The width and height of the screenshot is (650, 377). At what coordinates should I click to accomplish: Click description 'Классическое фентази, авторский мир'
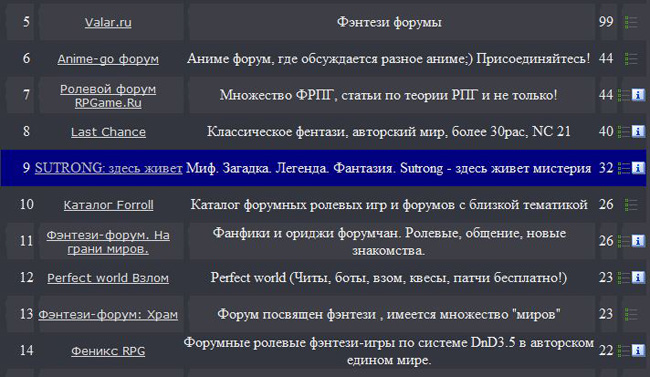point(389,131)
